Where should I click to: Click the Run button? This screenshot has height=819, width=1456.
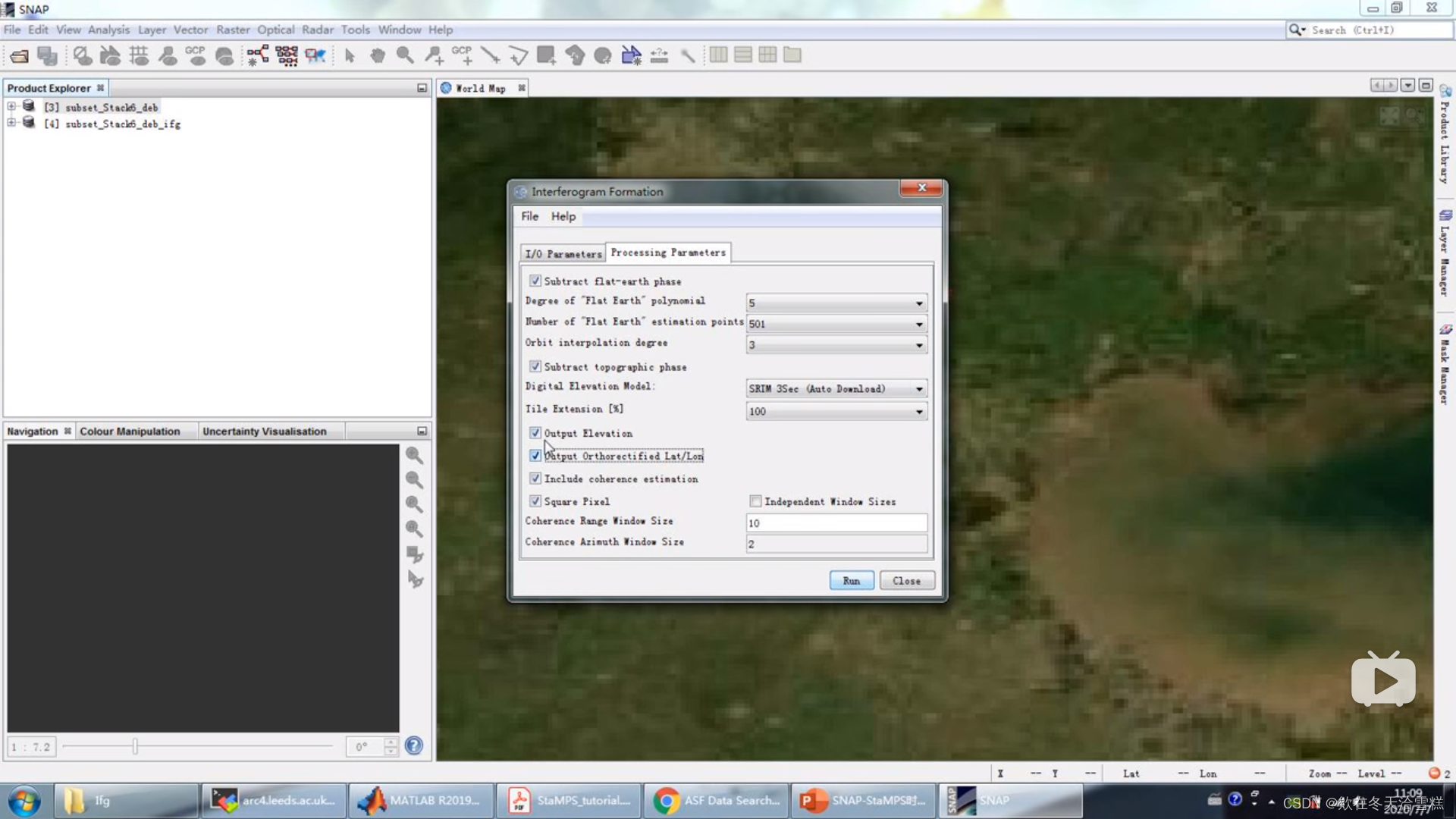(x=851, y=581)
